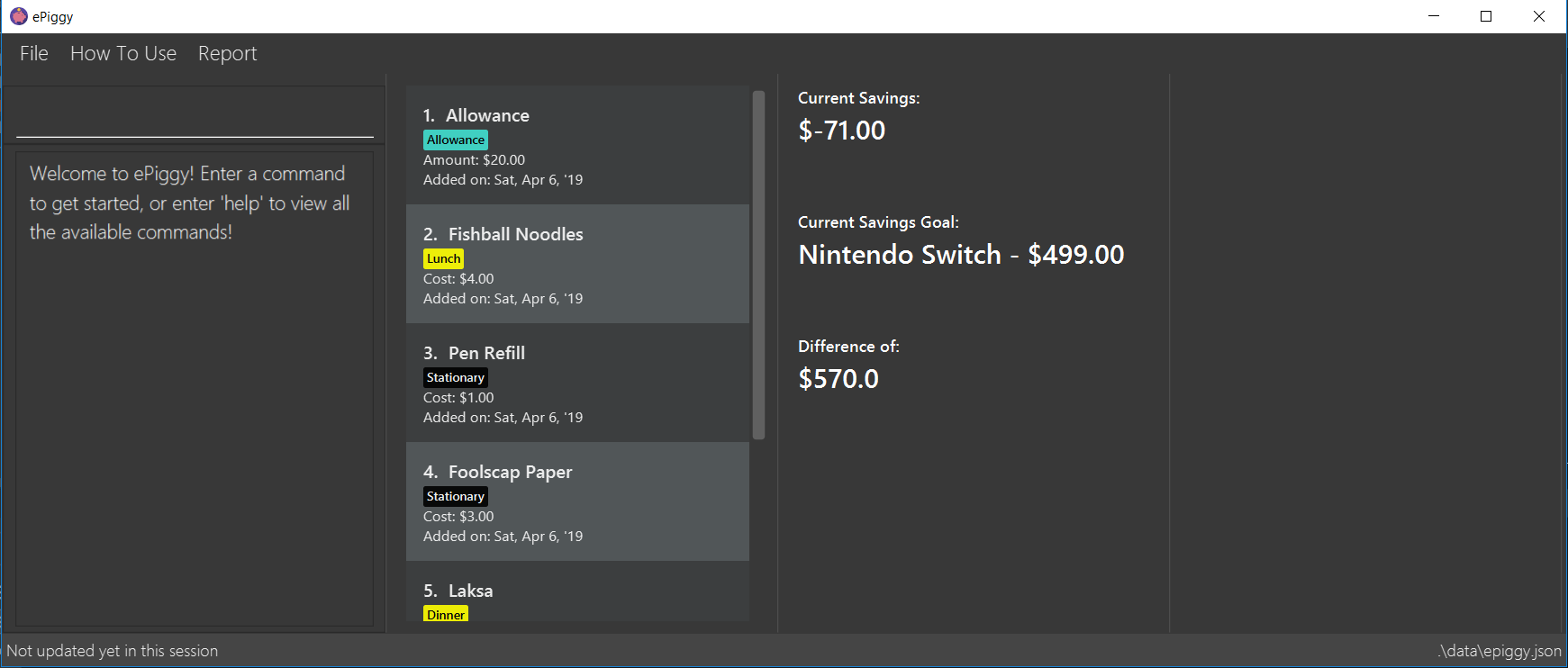Open the How To Use menu
Image resolution: width=1568 pixels, height=668 pixels.
coord(123,54)
